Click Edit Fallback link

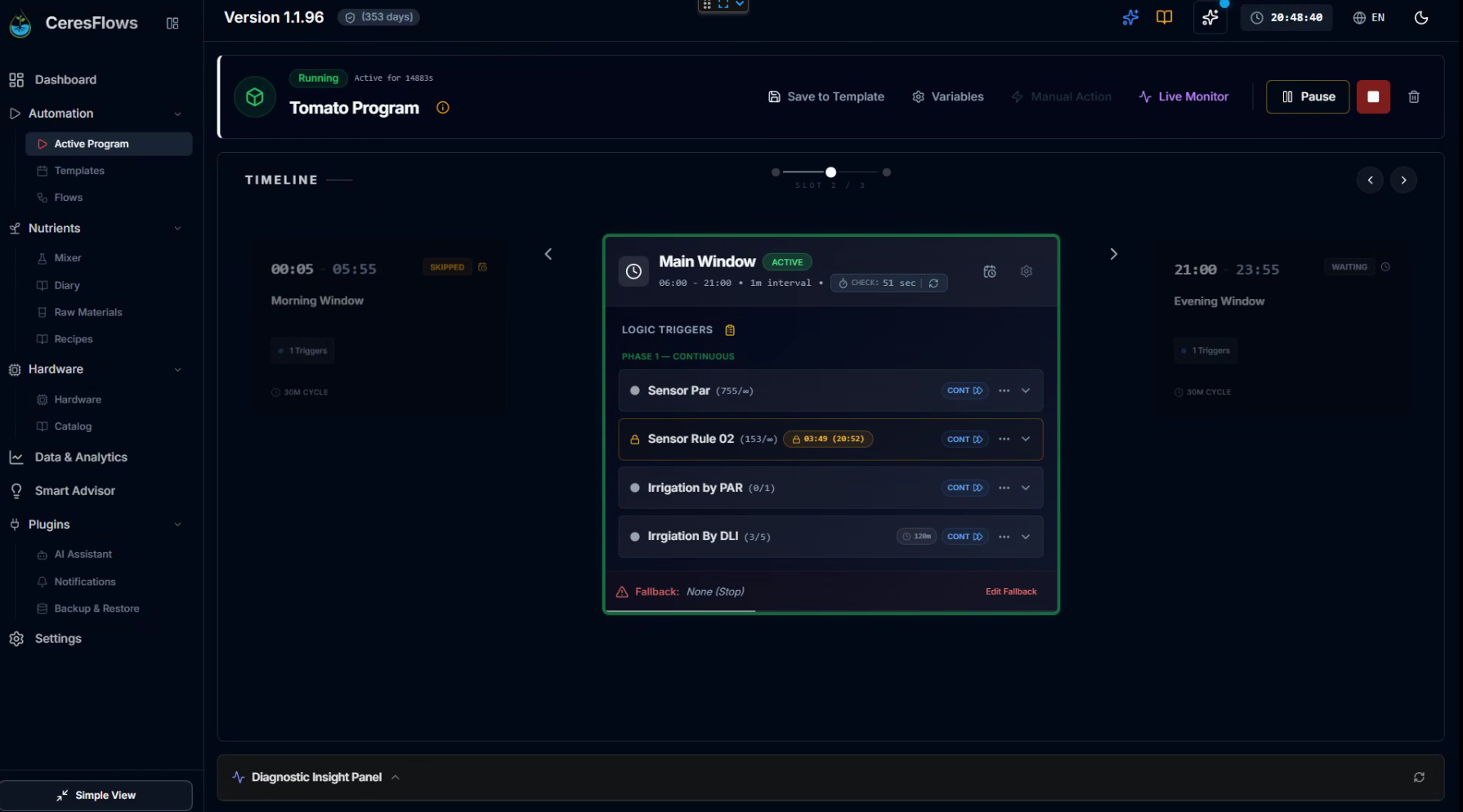[x=1011, y=591]
